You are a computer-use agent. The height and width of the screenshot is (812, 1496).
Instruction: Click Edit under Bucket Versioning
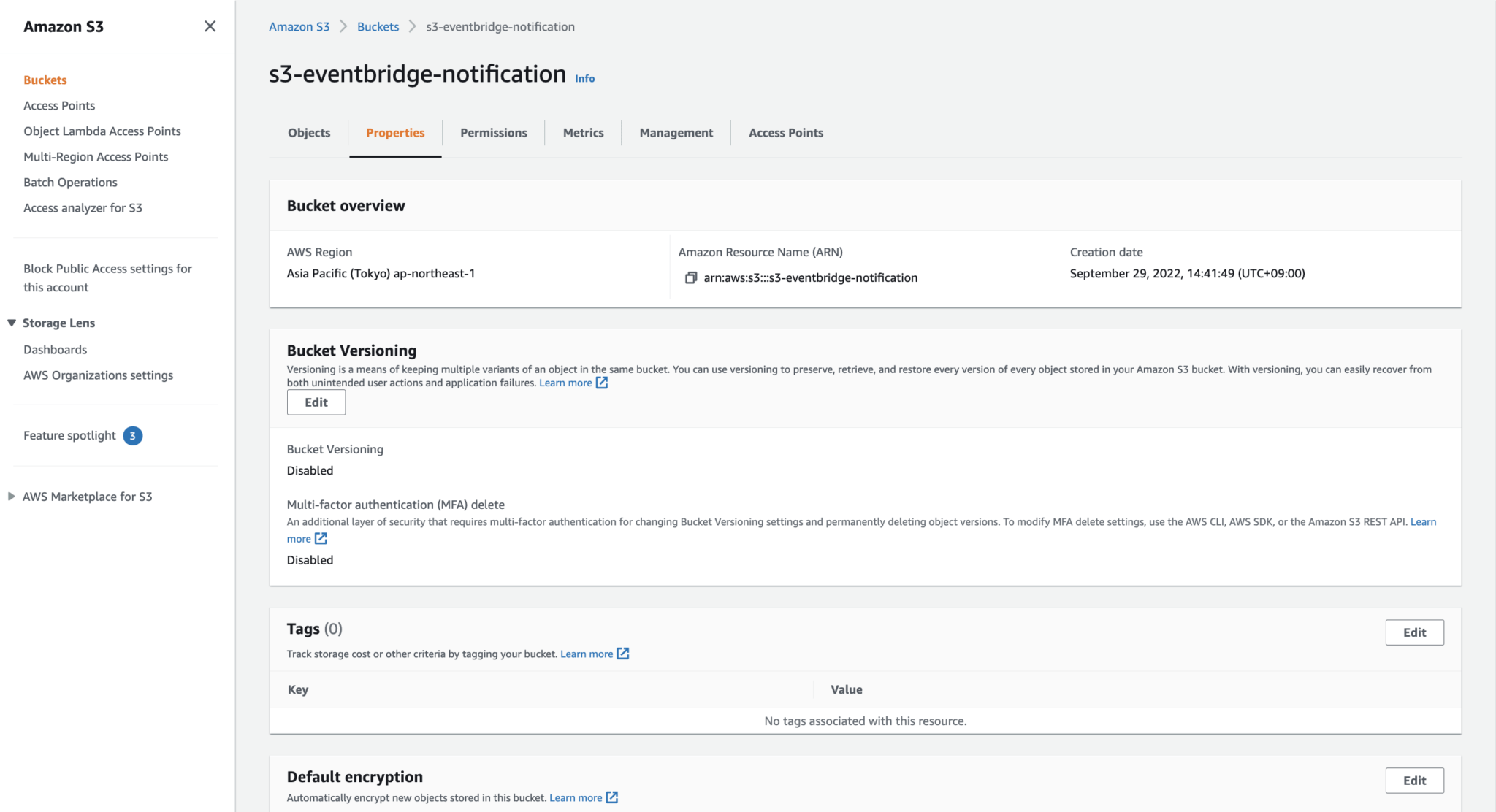pyautogui.click(x=316, y=402)
